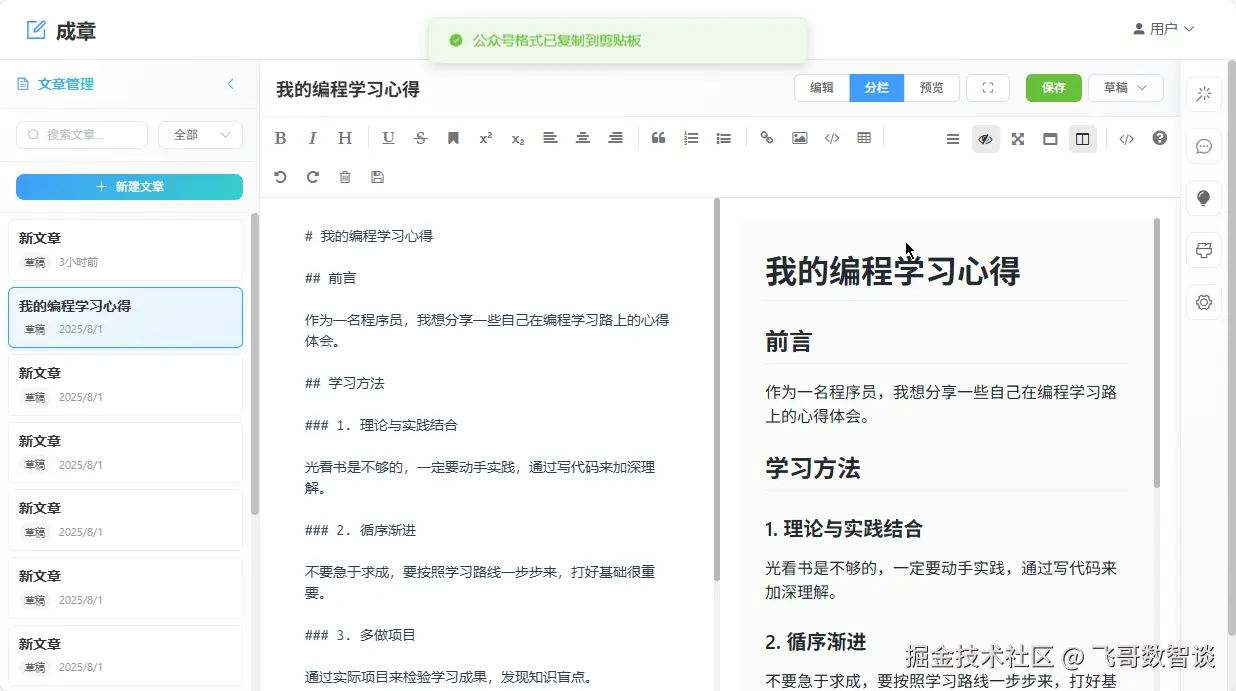Click the 搜索文章 search field
This screenshot has width=1236, height=691.
[x=82, y=135]
